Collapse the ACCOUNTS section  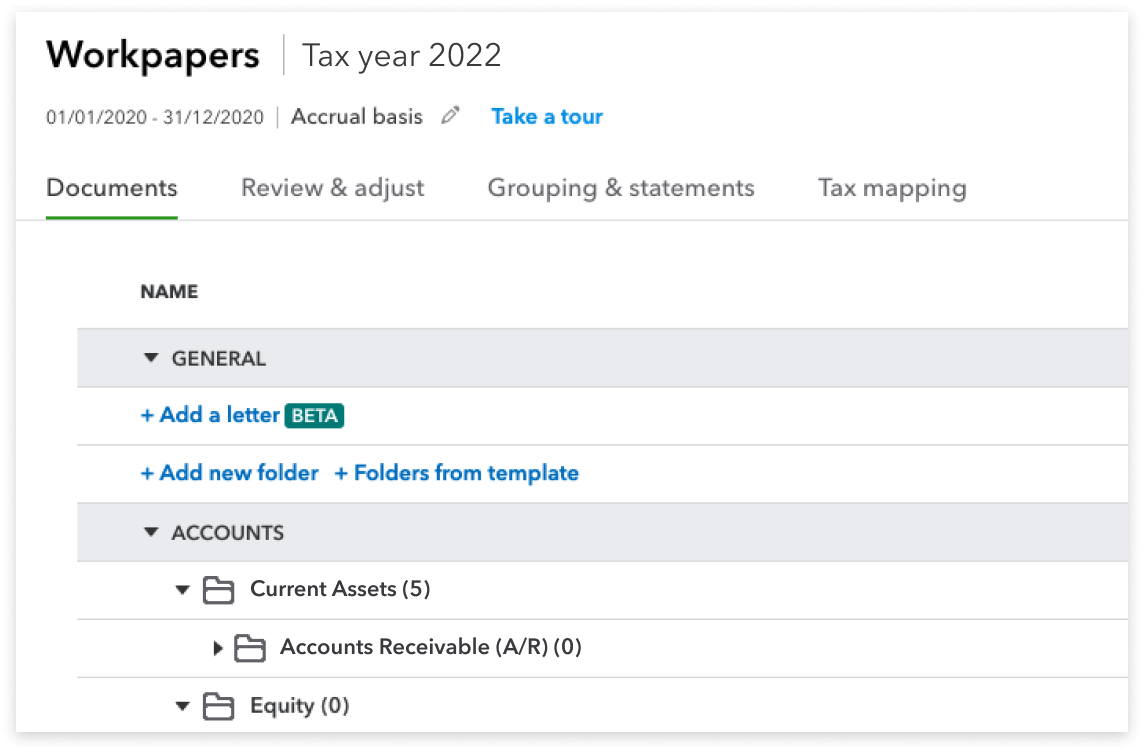click(x=151, y=532)
